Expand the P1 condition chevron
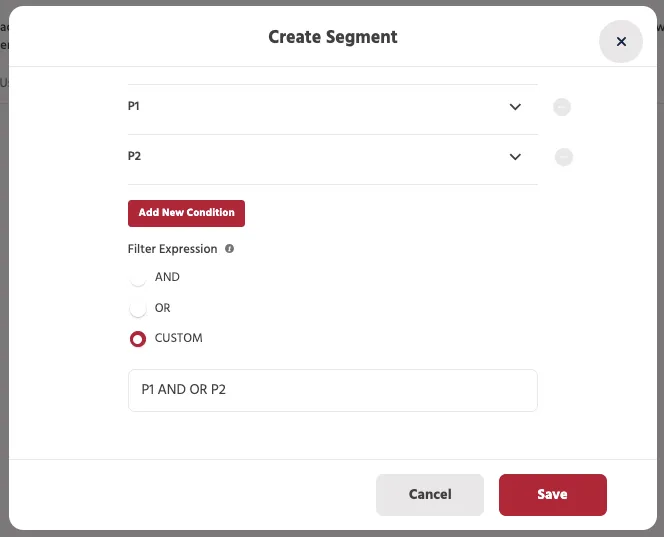This screenshot has width=664, height=537. click(515, 107)
